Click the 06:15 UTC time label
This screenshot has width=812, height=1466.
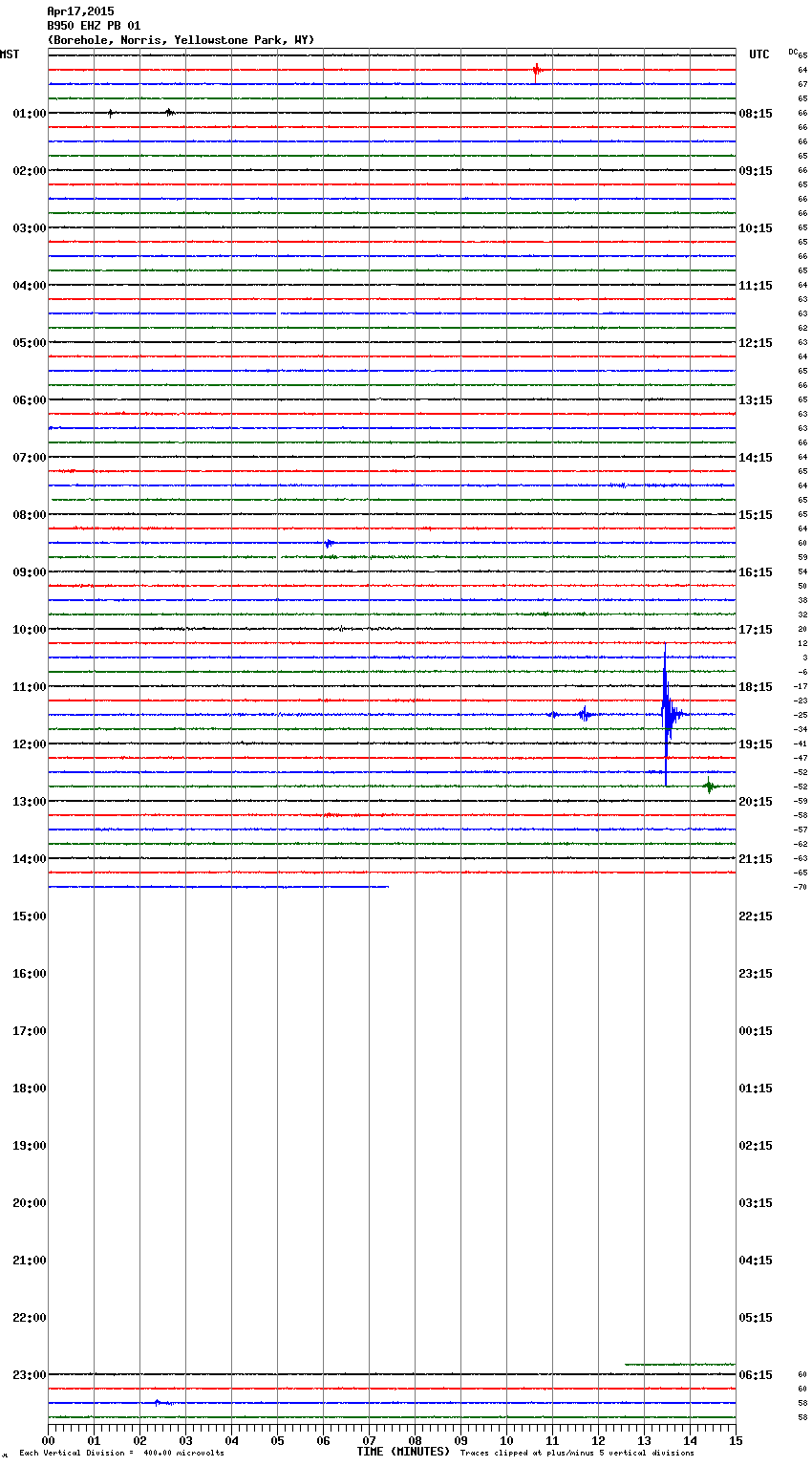pos(756,1375)
